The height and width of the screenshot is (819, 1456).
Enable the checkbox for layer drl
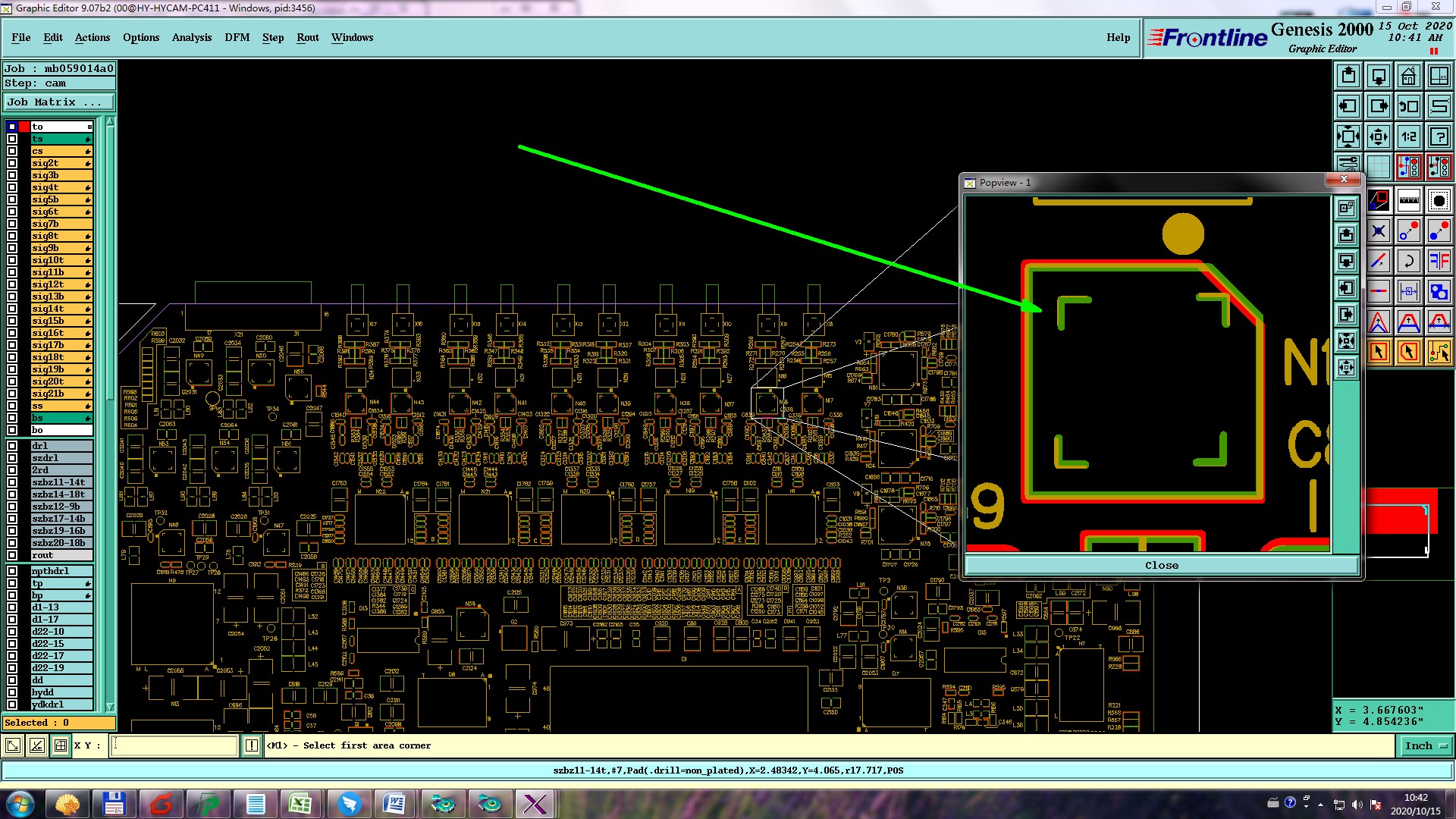[12, 446]
